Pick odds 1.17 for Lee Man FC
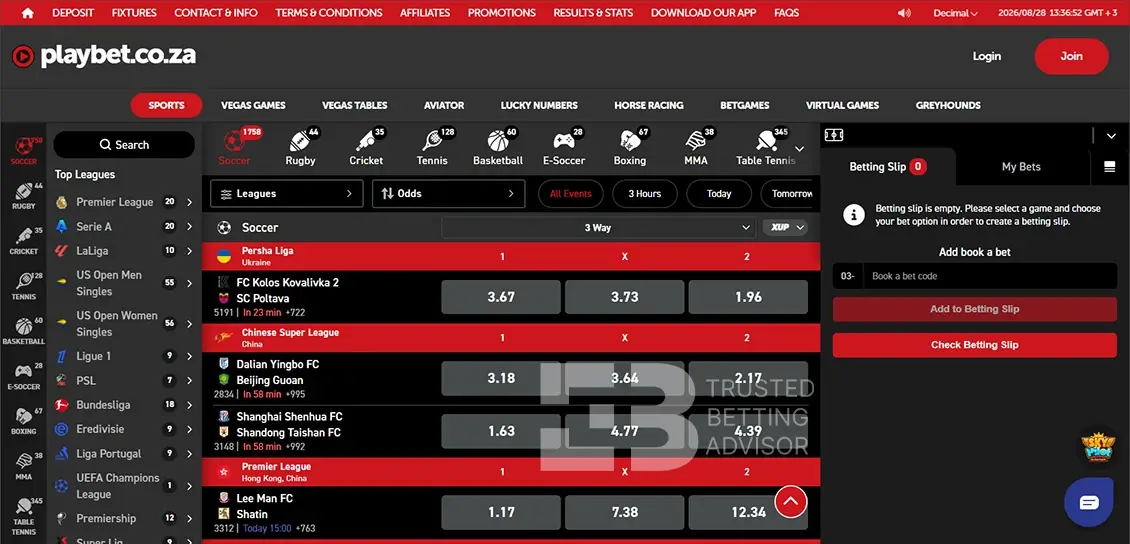This screenshot has width=1130, height=544. point(501,512)
